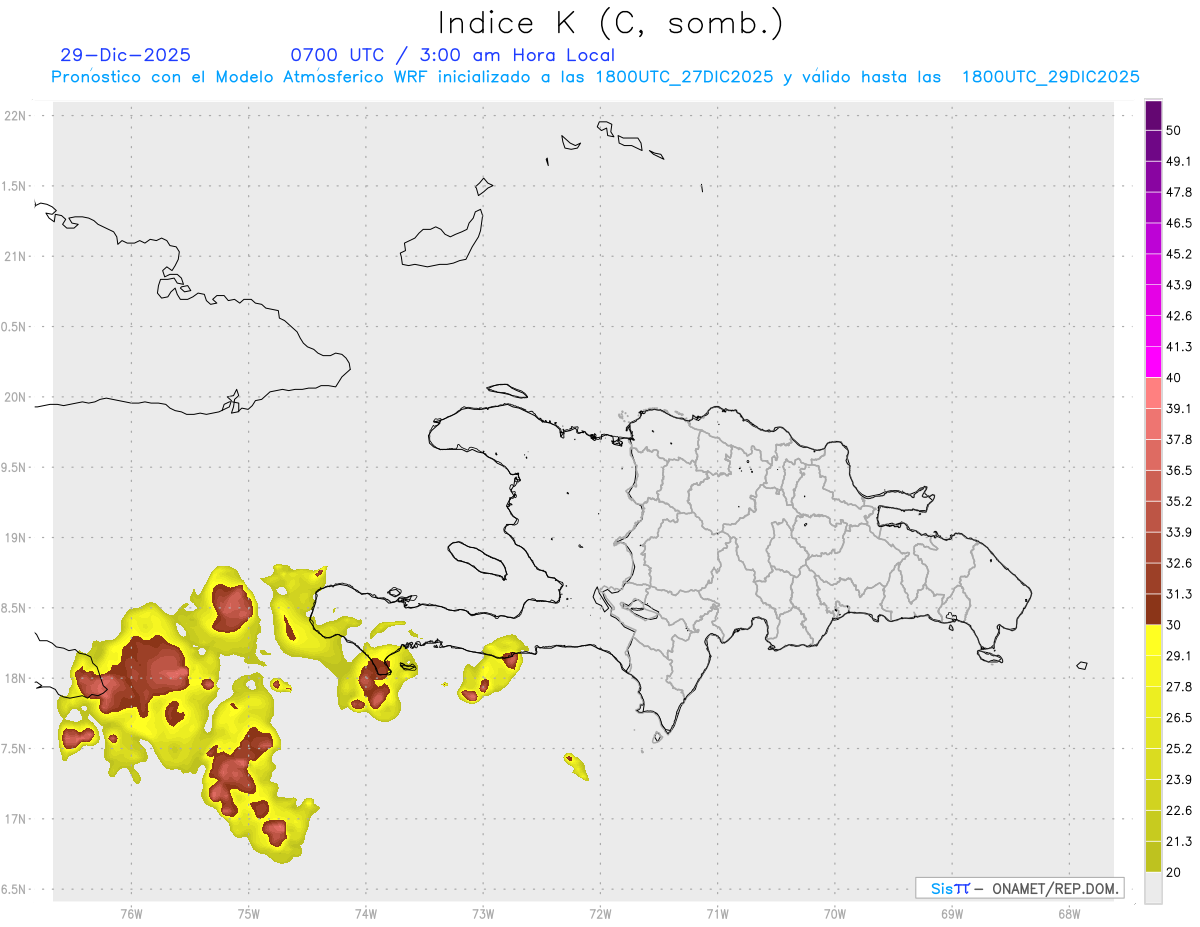Click the magenta swatch between 40 and 41.3
This screenshot has width=1200, height=927.
(x=1153, y=362)
